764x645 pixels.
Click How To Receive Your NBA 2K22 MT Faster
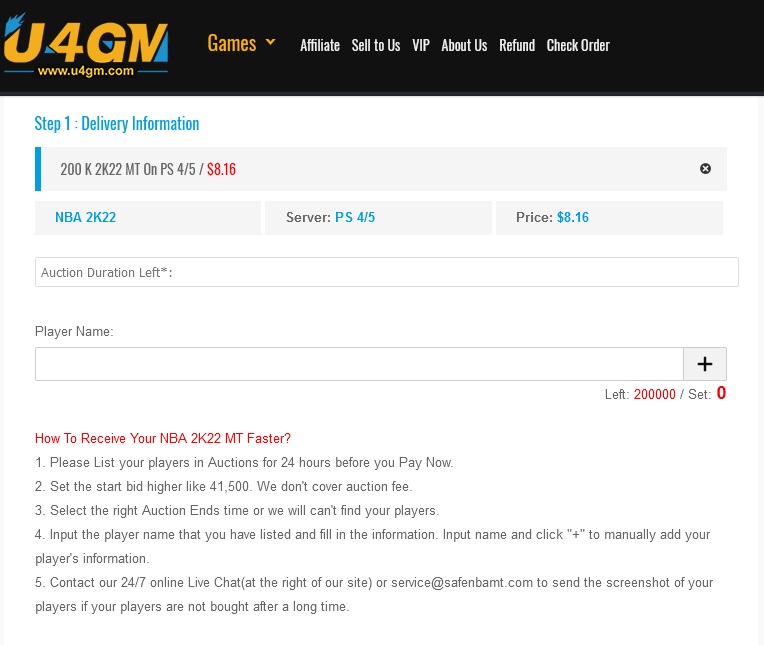pos(163,438)
